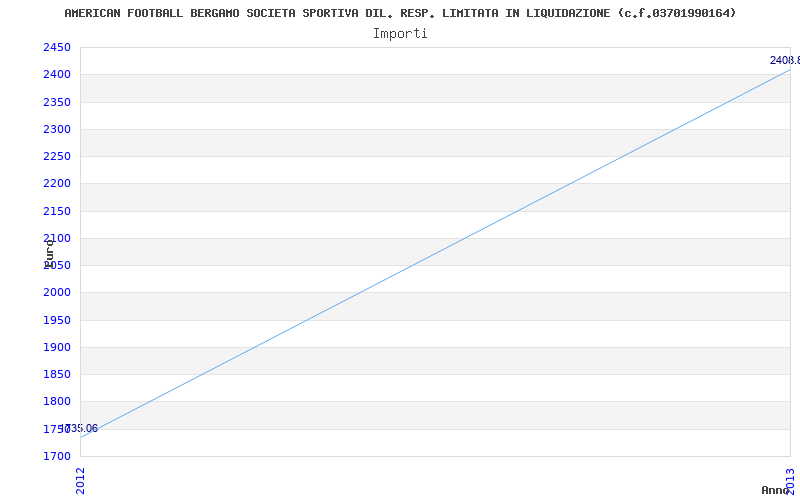Image resolution: width=800 pixels, height=500 pixels.
Task: Click the Euro axis title
Action: click(x=49, y=254)
